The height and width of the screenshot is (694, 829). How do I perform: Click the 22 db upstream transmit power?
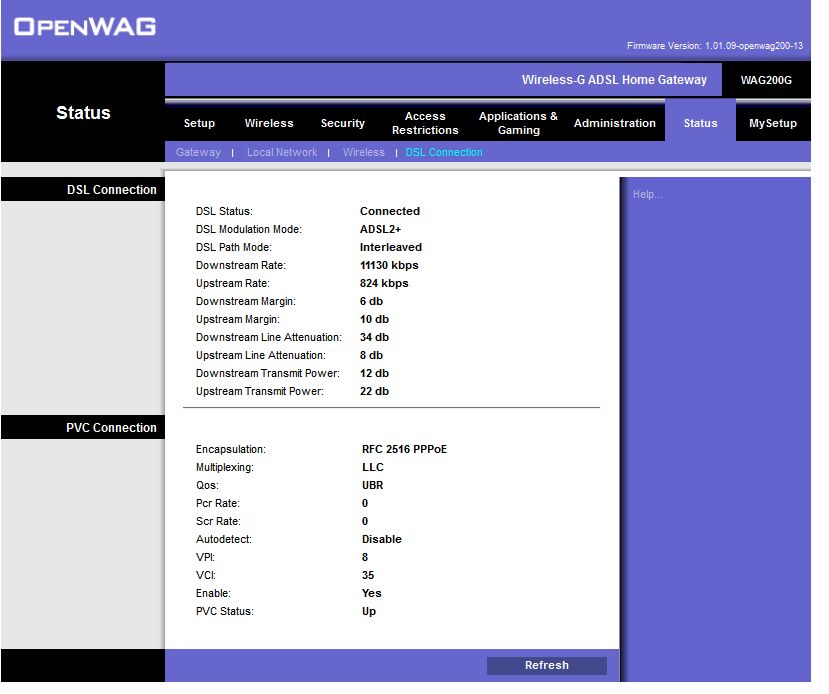[x=374, y=391]
